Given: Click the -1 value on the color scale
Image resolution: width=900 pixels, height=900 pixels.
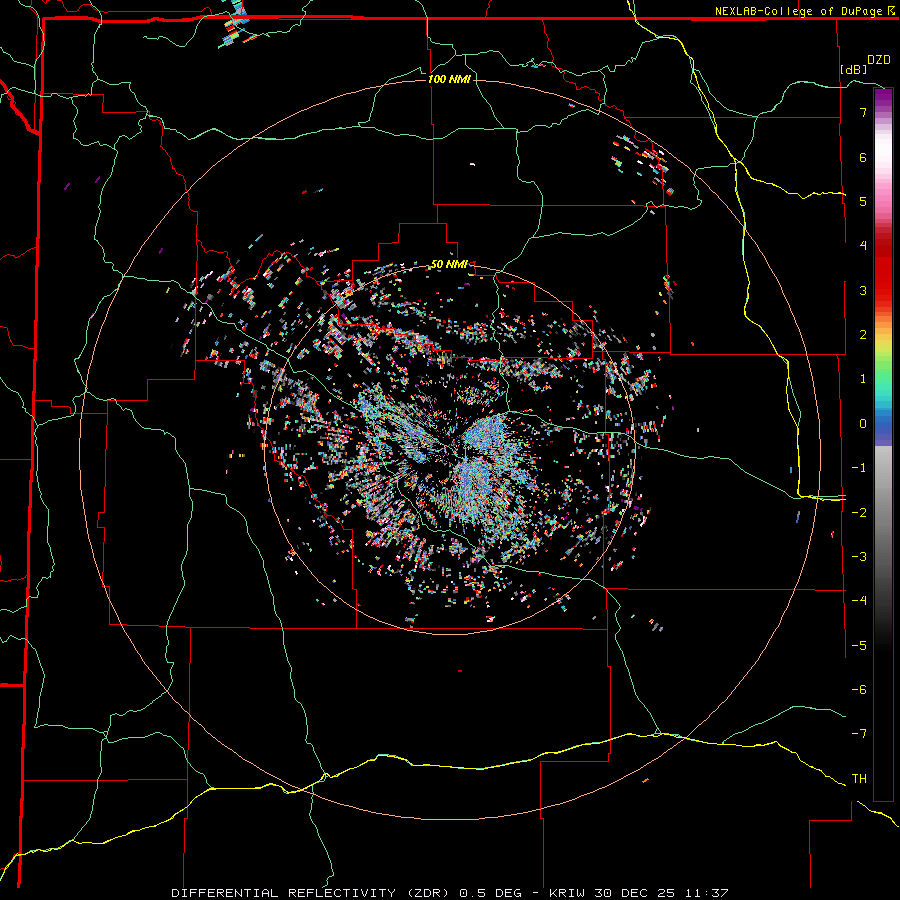Looking at the screenshot, I should (x=859, y=468).
